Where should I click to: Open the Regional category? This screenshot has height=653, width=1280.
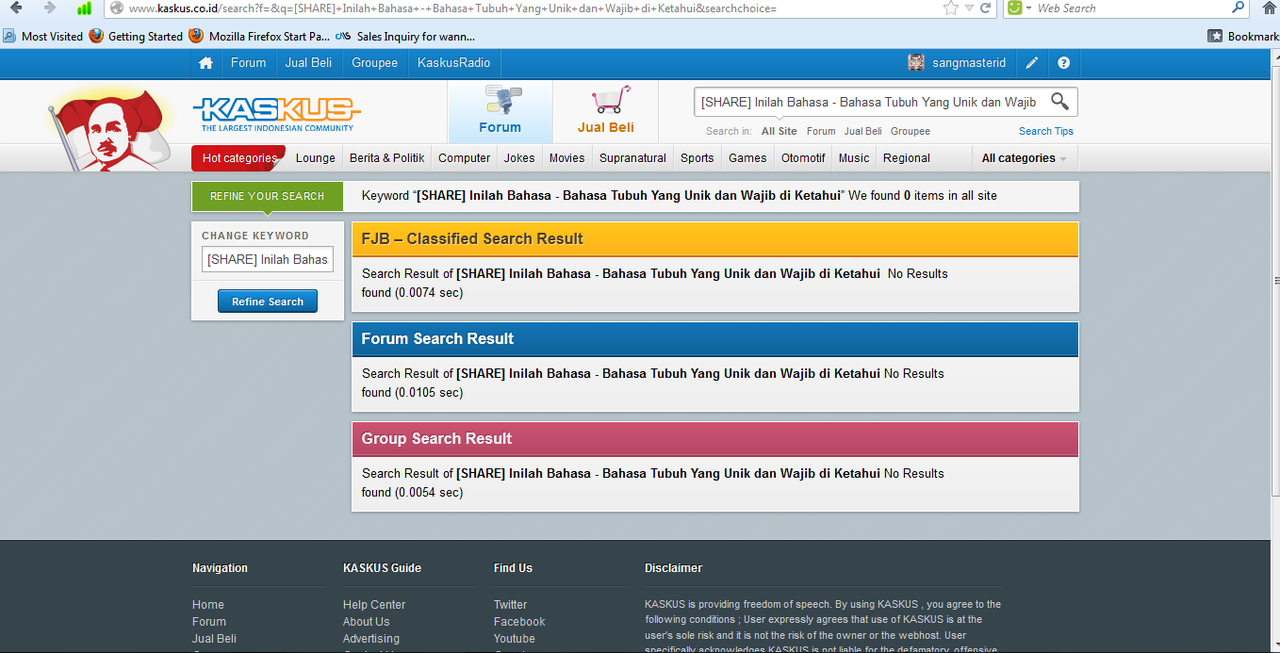[x=907, y=158]
